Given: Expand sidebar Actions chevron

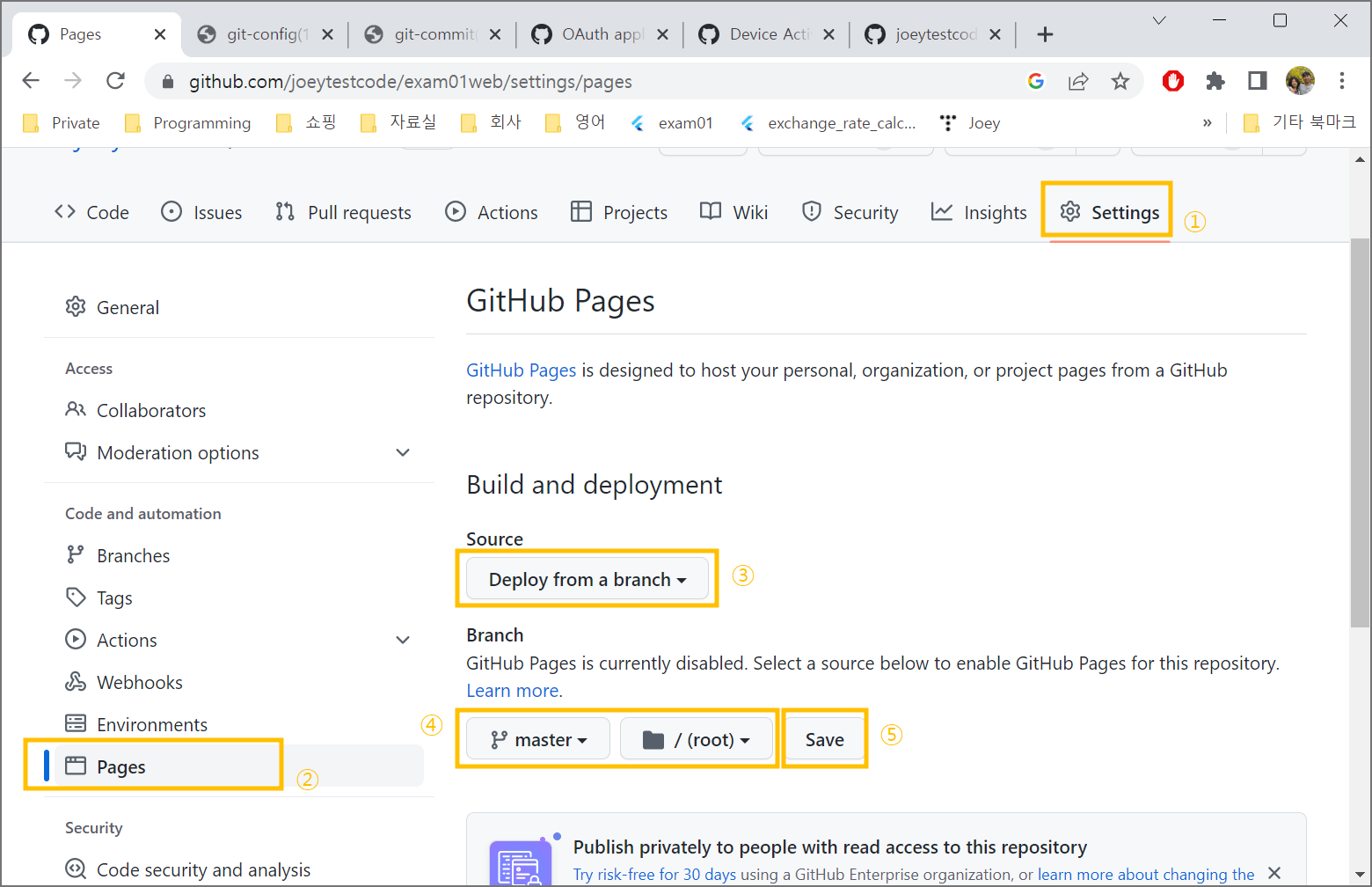Looking at the screenshot, I should pyautogui.click(x=403, y=640).
